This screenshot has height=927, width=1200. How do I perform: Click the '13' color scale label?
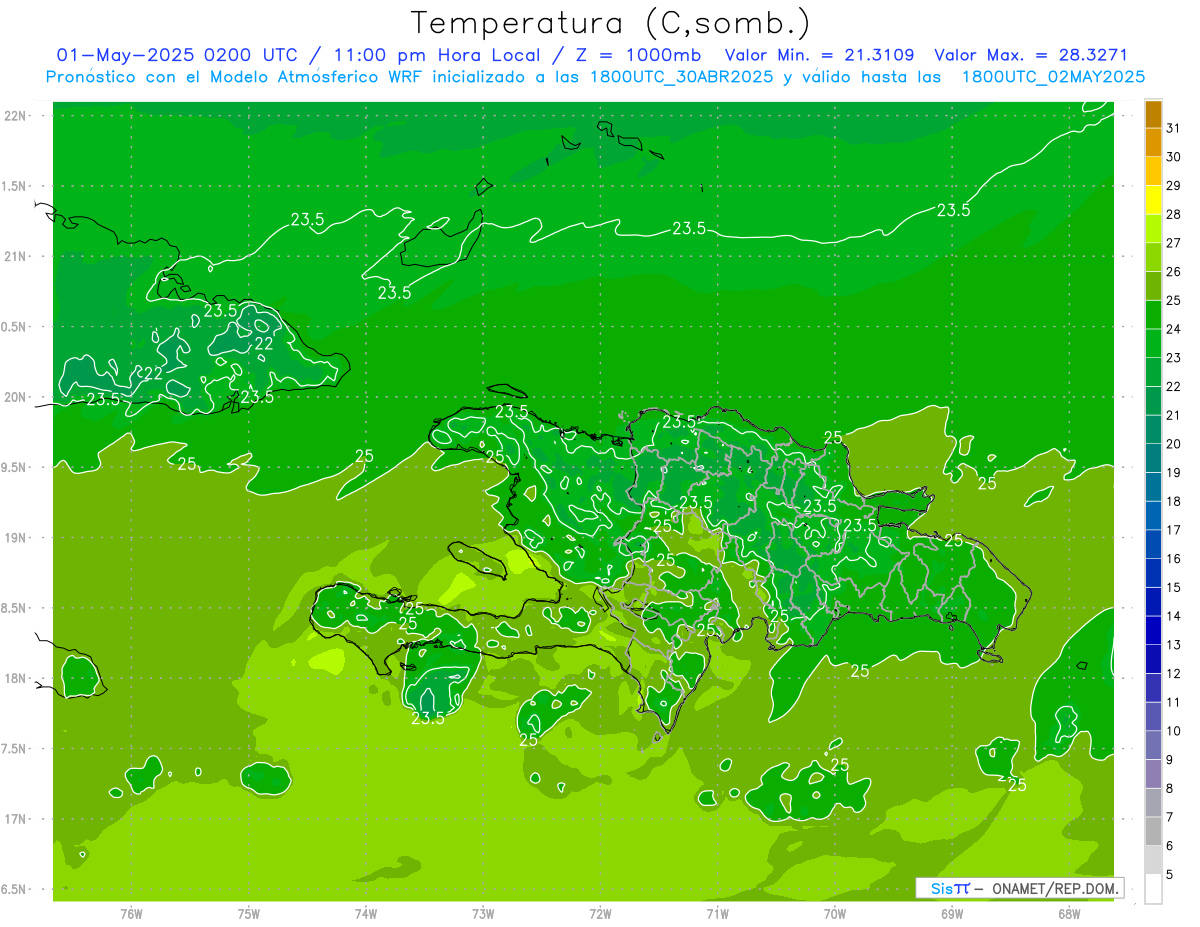1174,645
